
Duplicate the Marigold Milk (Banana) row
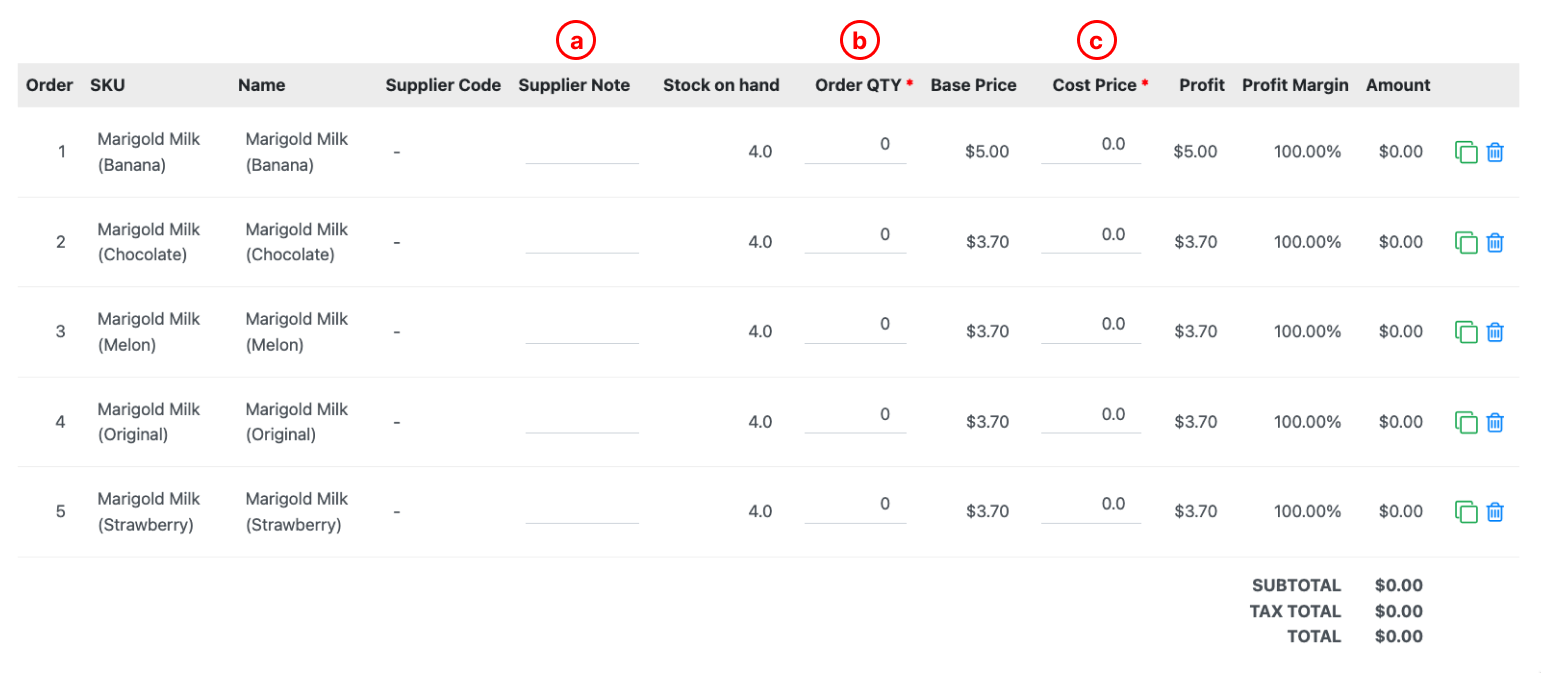coord(1466,152)
